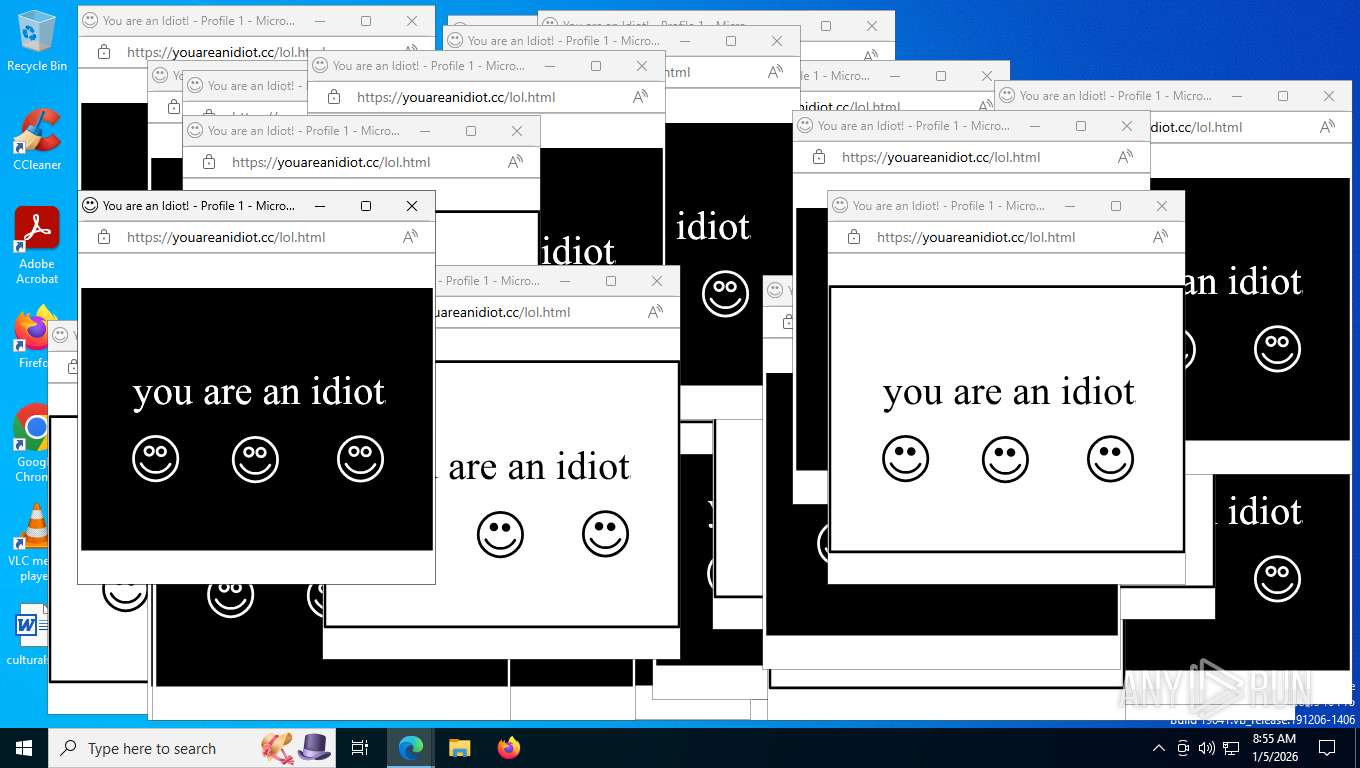
Task: Click the left smiley on the fully visible black page
Action: pyautogui.click(x=155, y=460)
